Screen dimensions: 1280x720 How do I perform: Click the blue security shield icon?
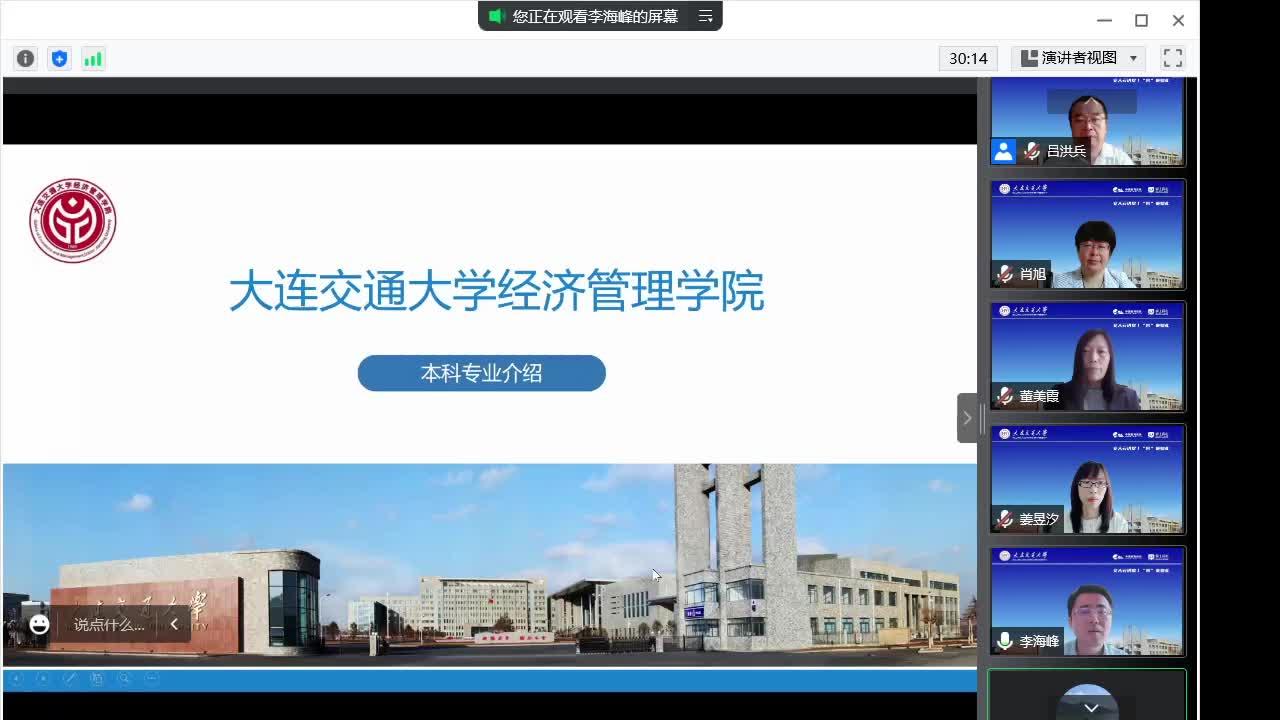click(x=60, y=59)
